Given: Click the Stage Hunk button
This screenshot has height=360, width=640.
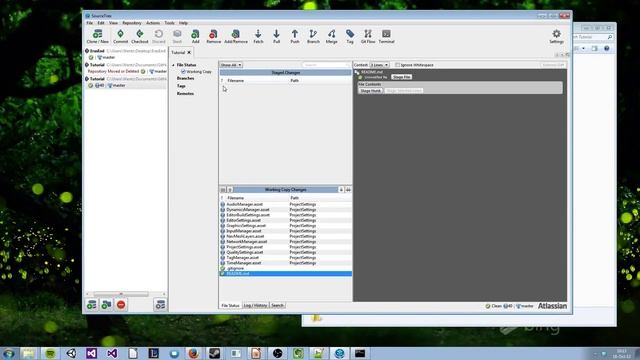Looking at the screenshot, I should click(371, 91).
